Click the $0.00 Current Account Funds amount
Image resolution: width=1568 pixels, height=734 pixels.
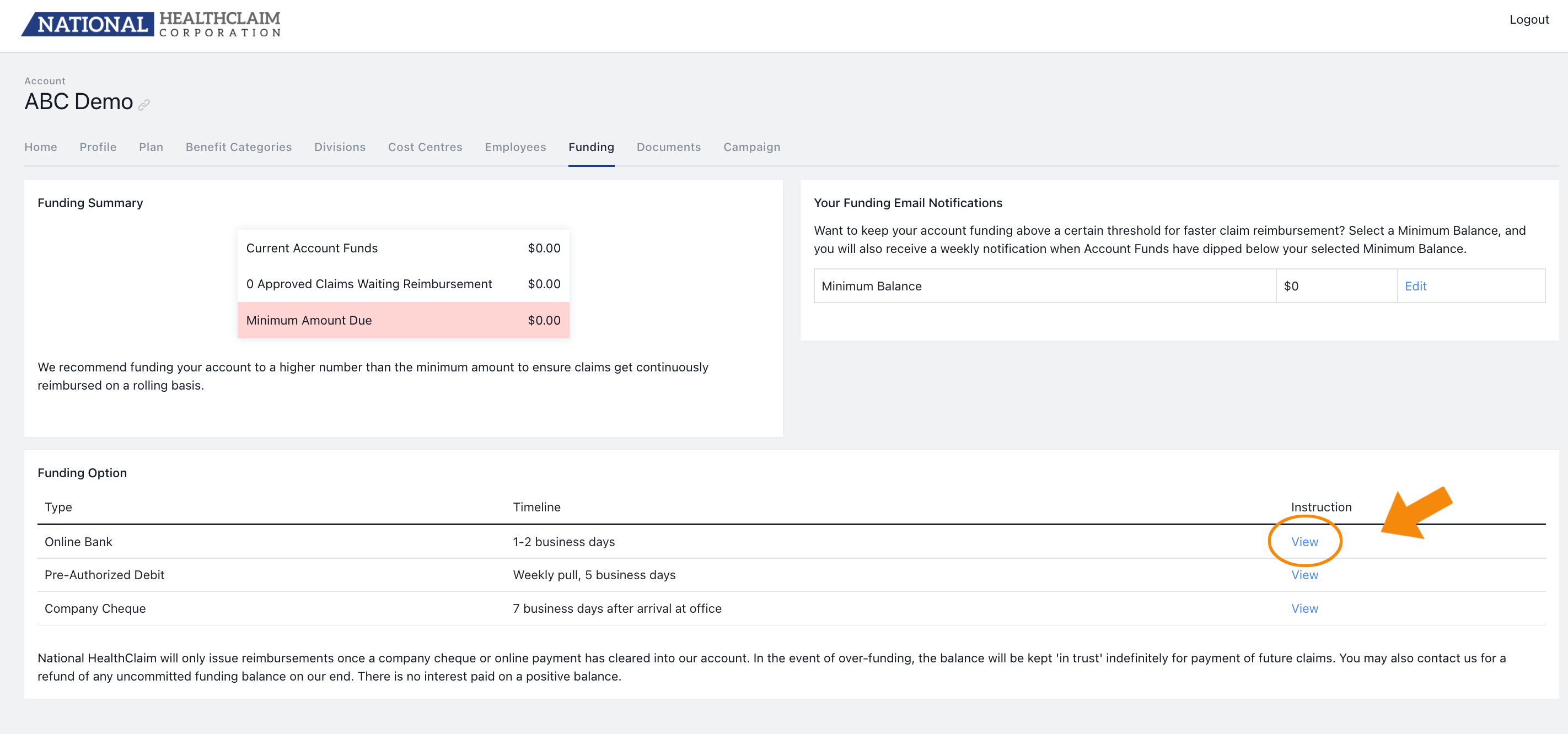click(x=544, y=248)
